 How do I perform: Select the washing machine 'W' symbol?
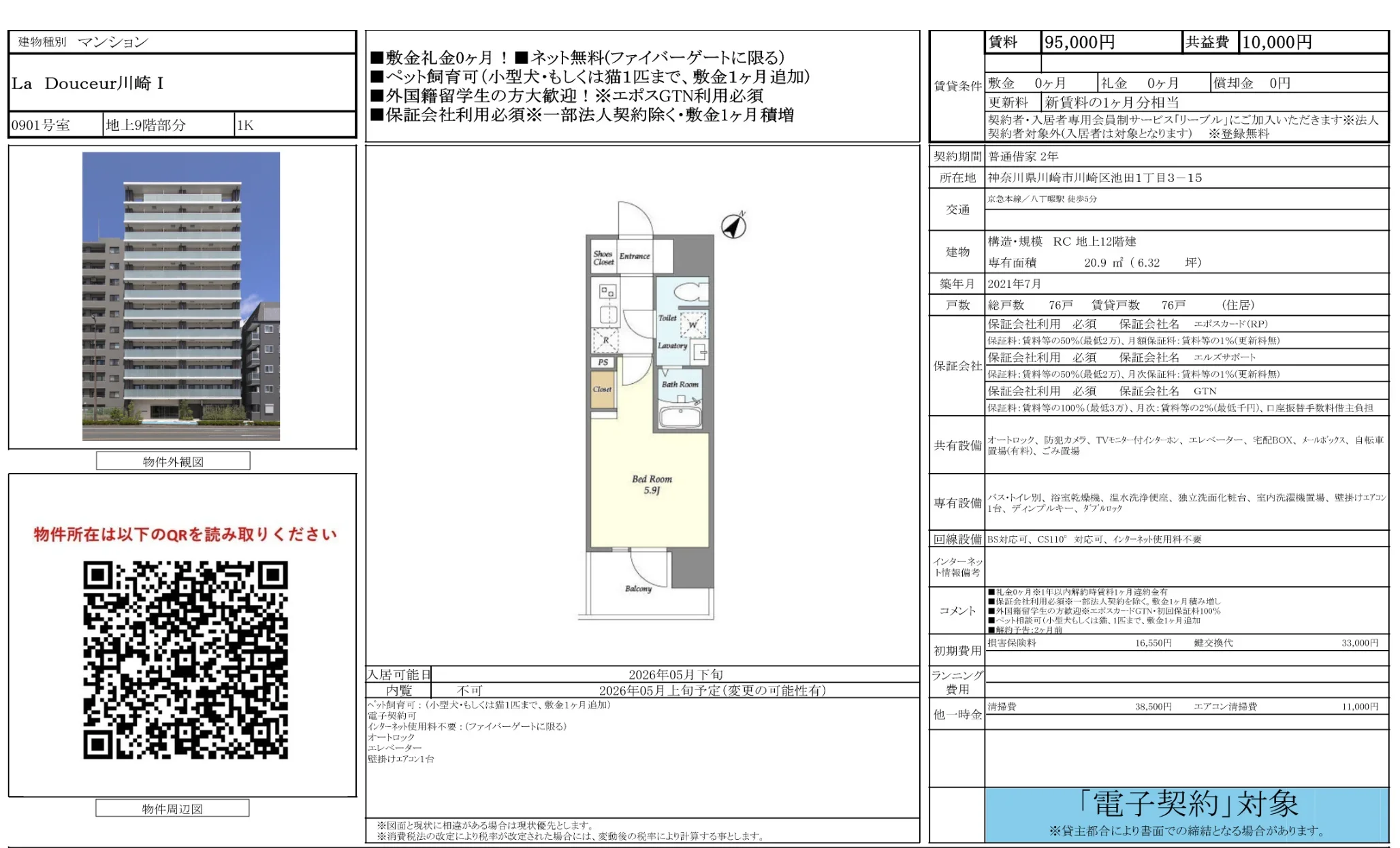coord(694,325)
